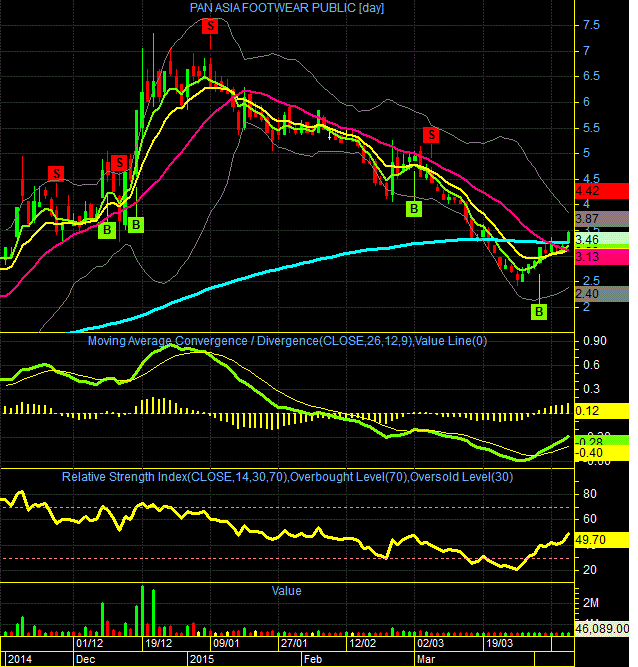Click the light green 3.46 price label
Viewport: 638px width, 667px height.
pyautogui.click(x=601, y=240)
